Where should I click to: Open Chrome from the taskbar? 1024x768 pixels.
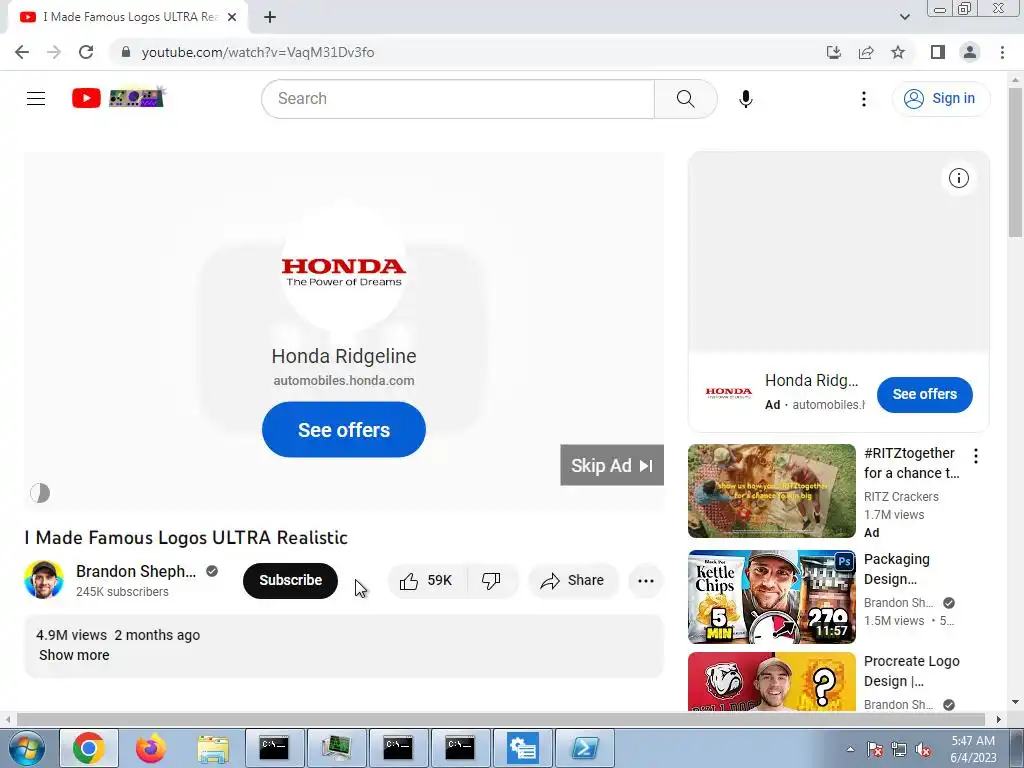[x=89, y=748]
